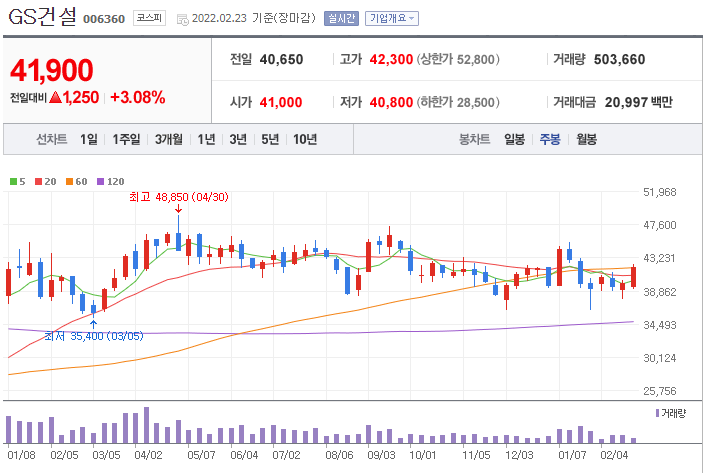Viewport: 703px width, 473px height.
Task: Click the 38,862 price axis label
Action: pos(660,292)
